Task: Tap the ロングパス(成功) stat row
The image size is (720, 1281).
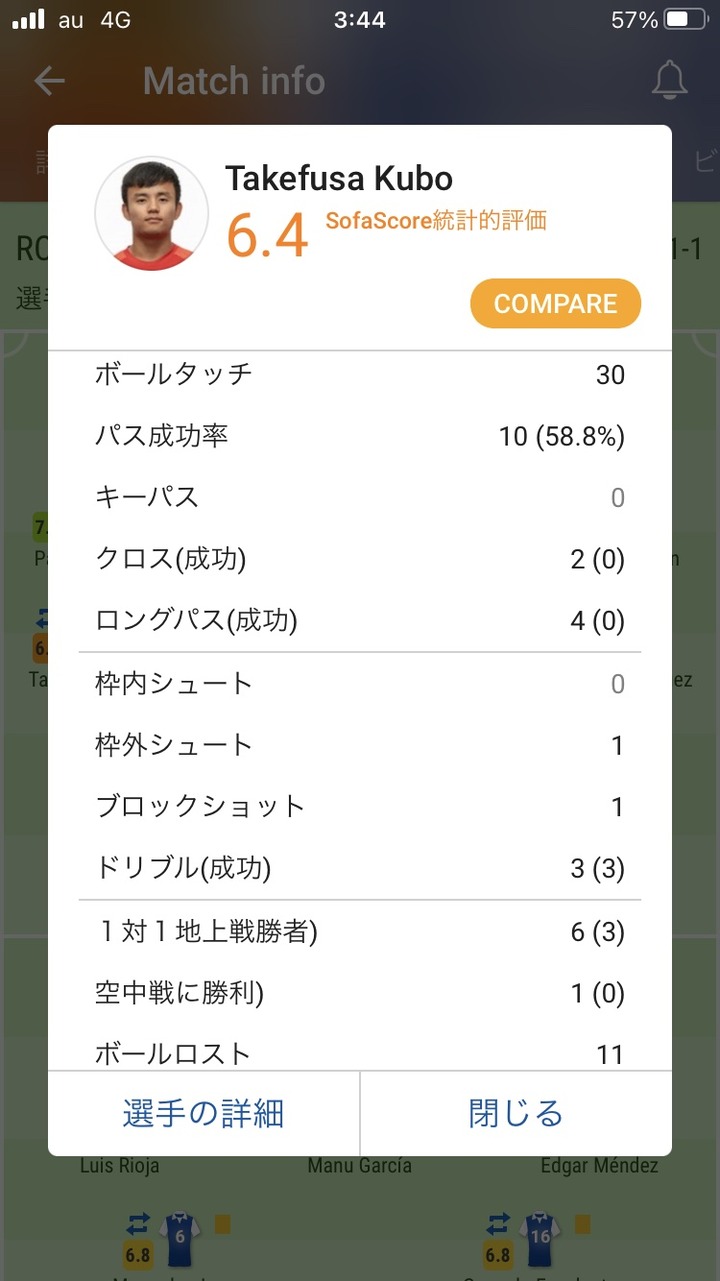Action: pyautogui.click(x=359, y=621)
